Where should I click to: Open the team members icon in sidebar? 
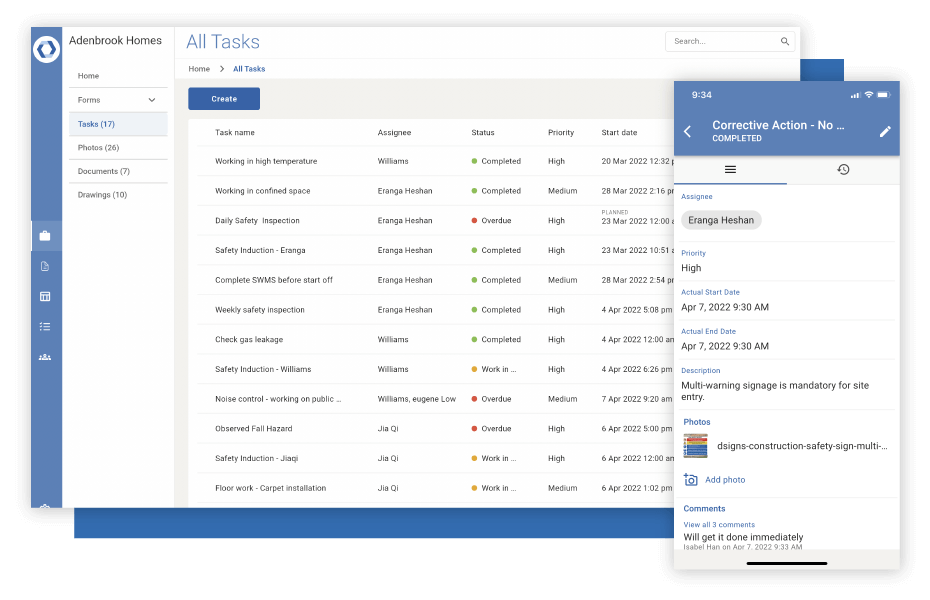point(46,356)
